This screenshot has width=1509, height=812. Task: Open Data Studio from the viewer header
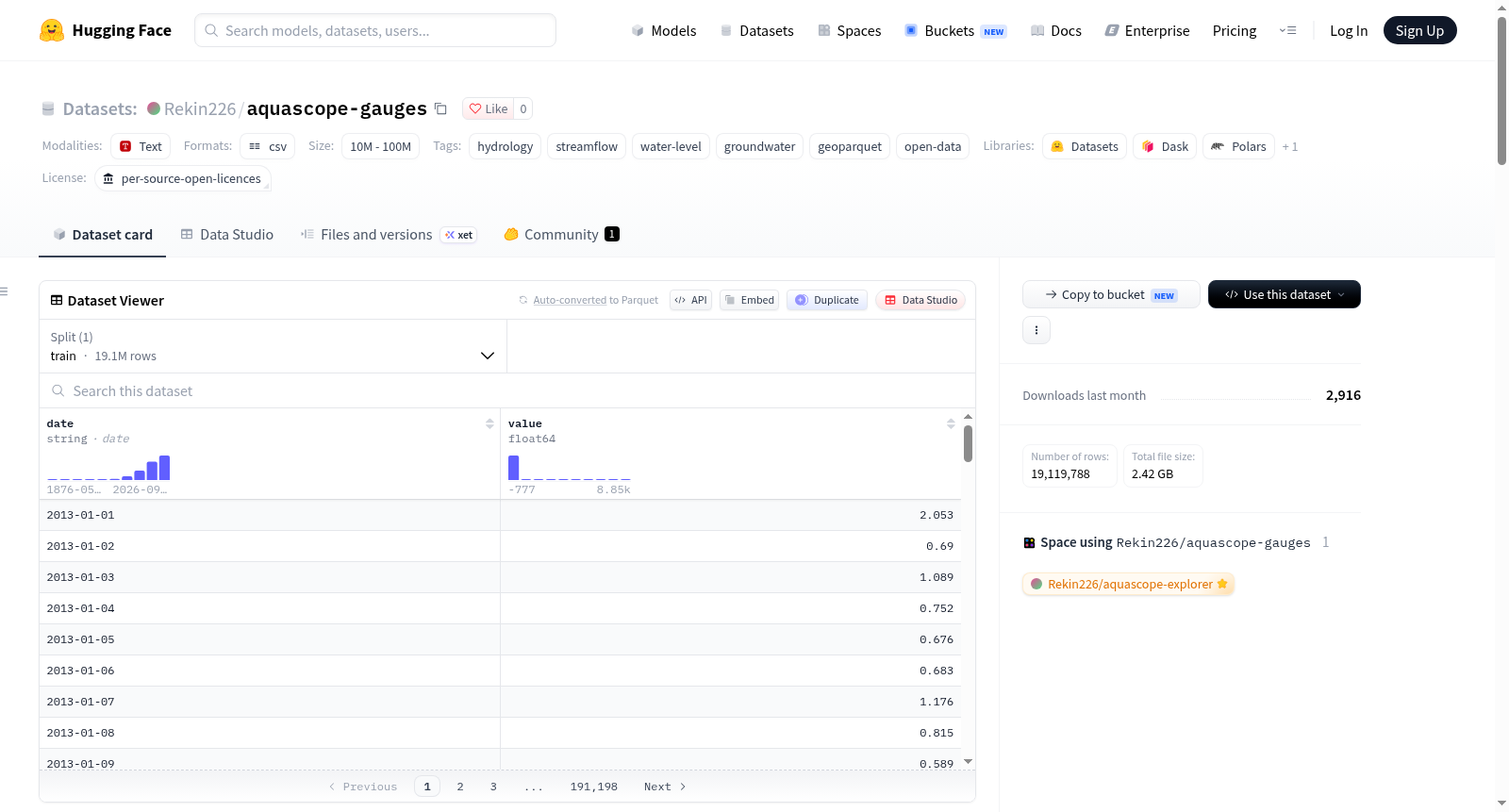click(x=920, y=300)
